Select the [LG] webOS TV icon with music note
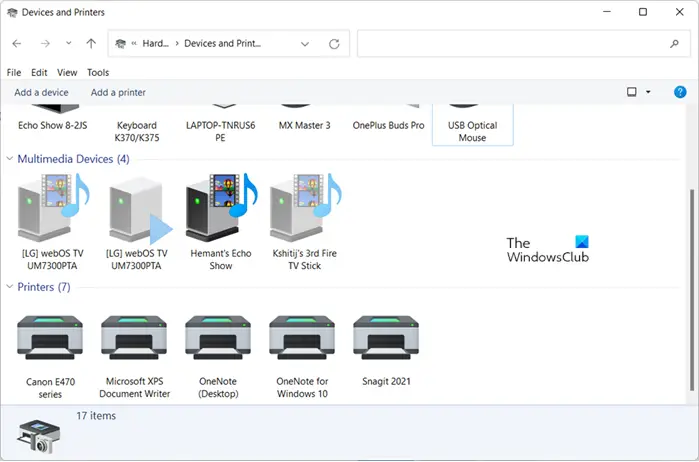This screenshot has width=699, height=462. coord(53,207)
